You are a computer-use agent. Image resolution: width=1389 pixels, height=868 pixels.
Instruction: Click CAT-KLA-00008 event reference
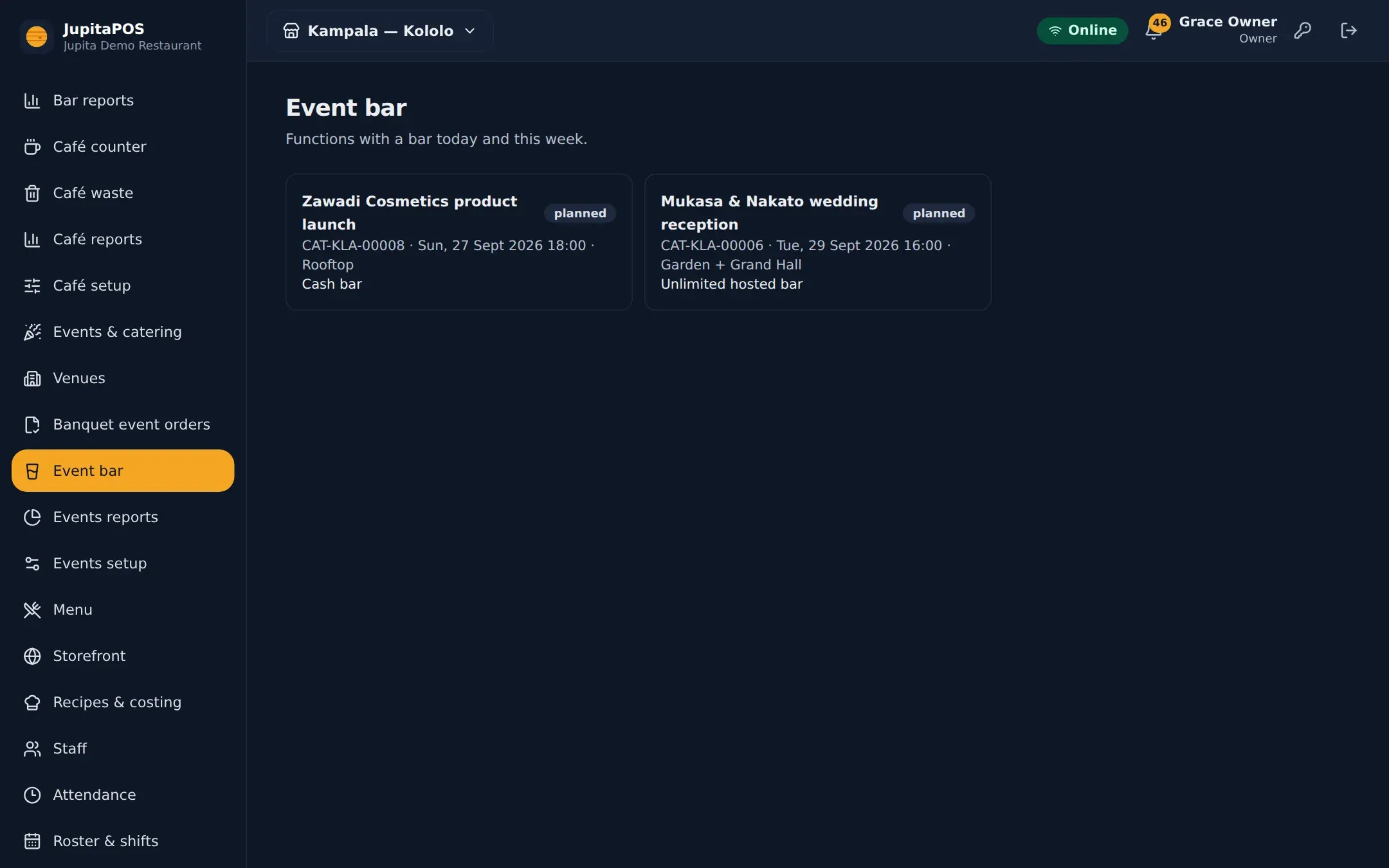353,246
